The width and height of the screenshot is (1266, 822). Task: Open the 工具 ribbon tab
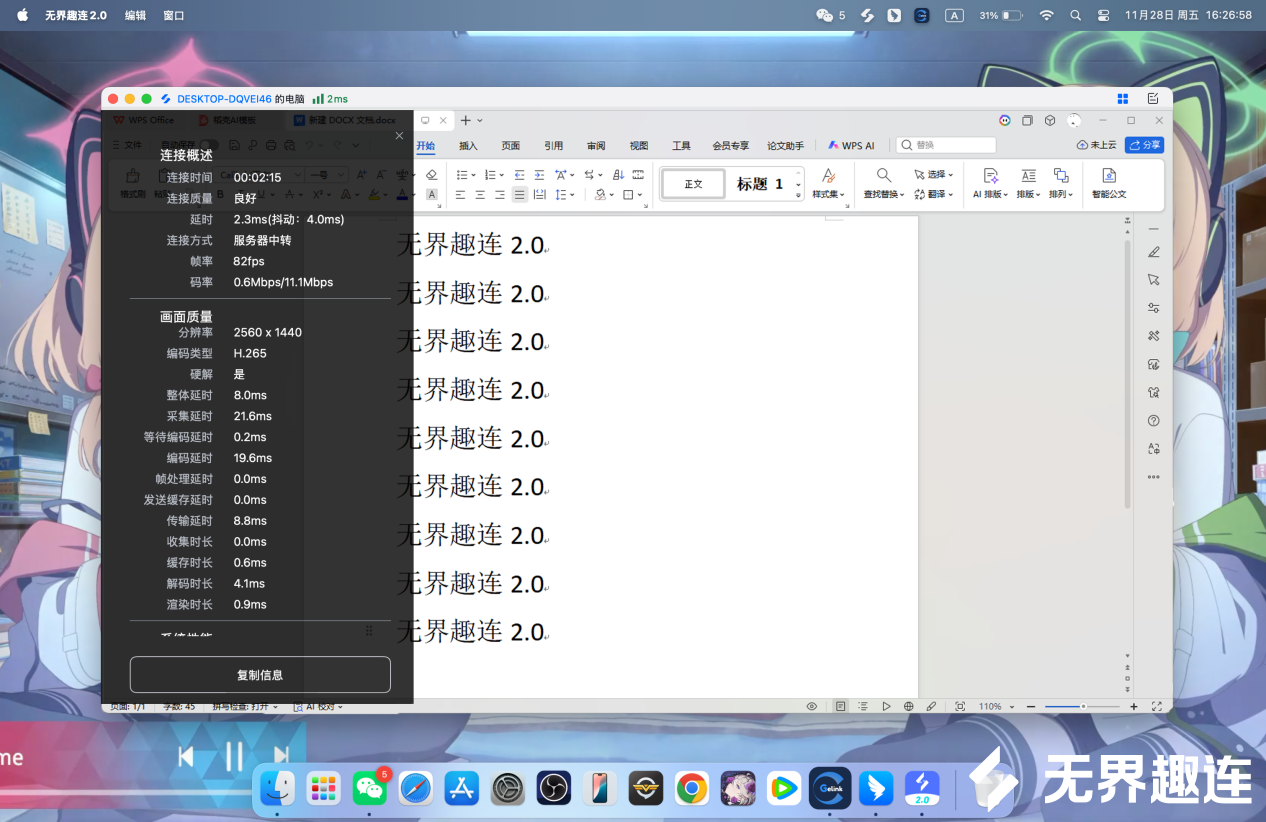coord(681,146)
